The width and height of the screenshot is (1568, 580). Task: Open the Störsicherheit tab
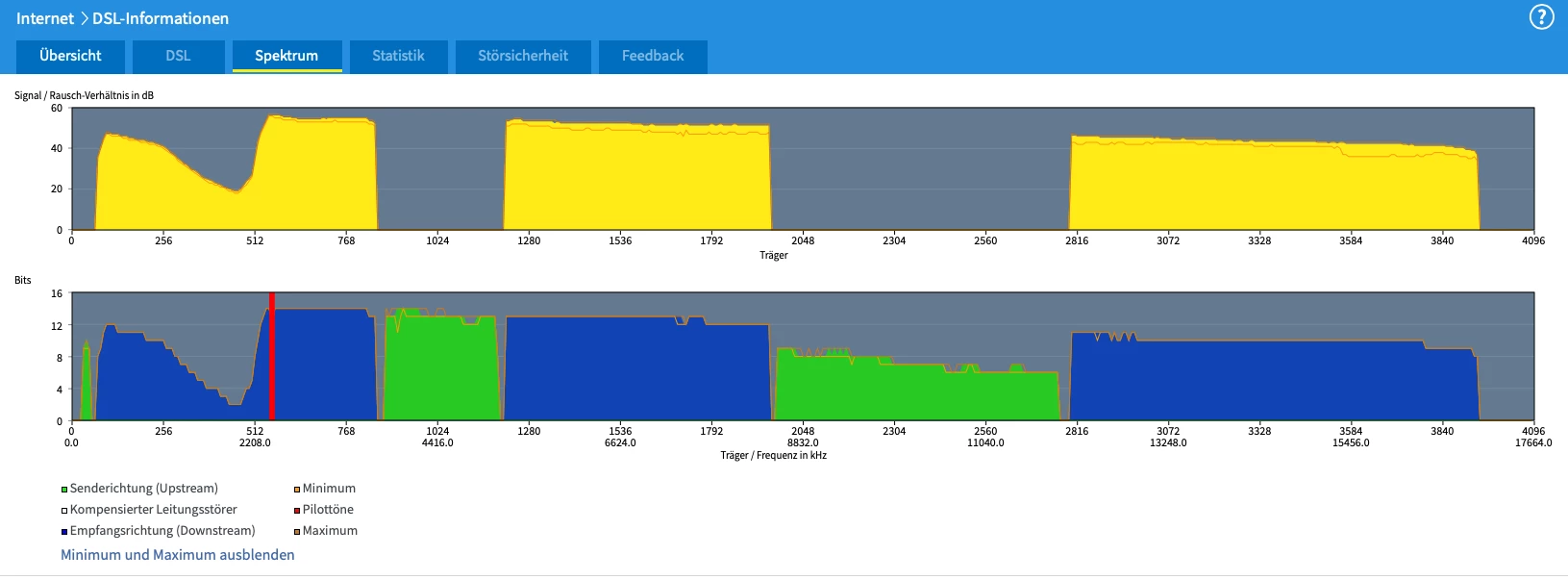pyautogui.click(x=523, y=56)
